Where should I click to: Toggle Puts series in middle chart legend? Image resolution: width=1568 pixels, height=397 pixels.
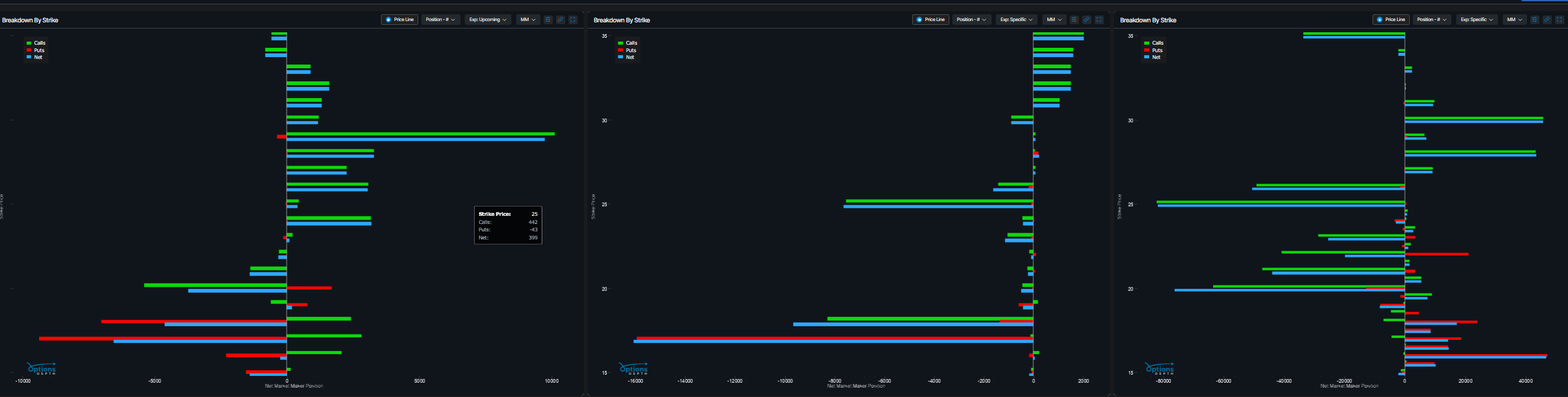(x=627, y=50)
